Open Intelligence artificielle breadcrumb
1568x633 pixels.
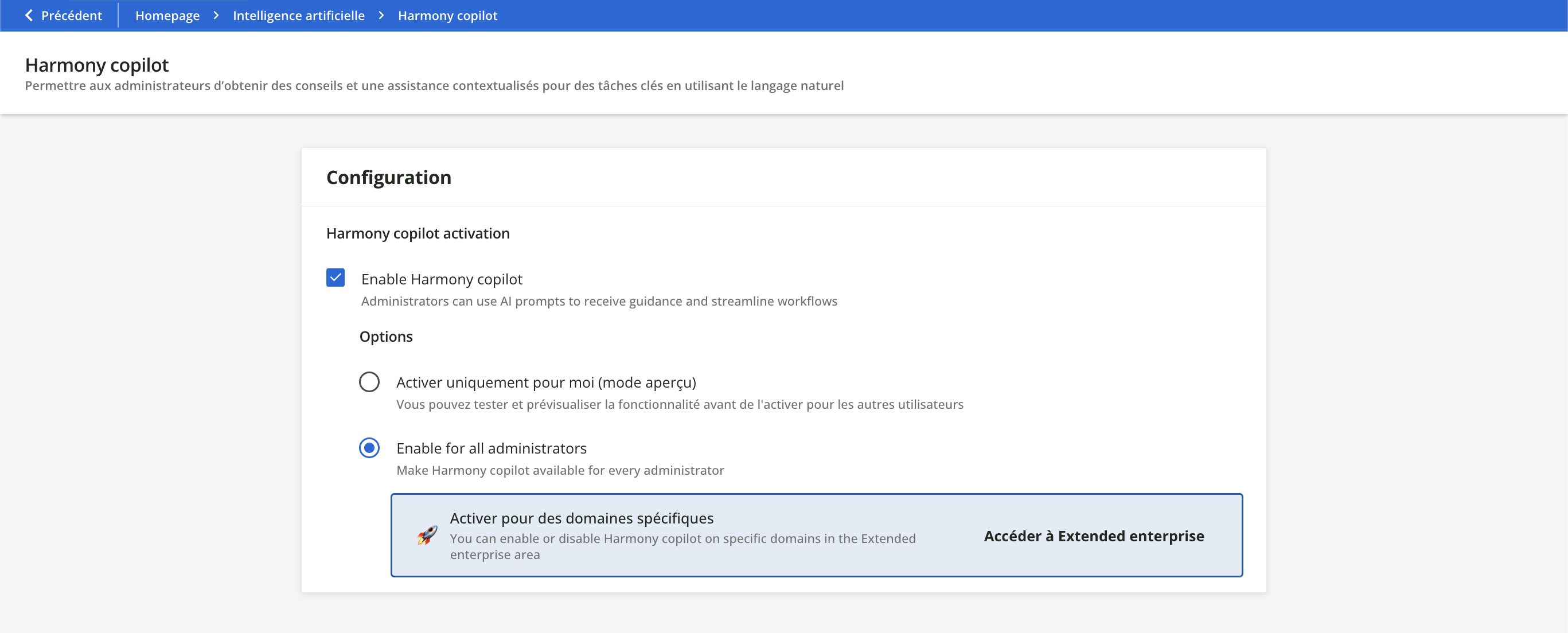pyautogui.click(x=298, y=15)
